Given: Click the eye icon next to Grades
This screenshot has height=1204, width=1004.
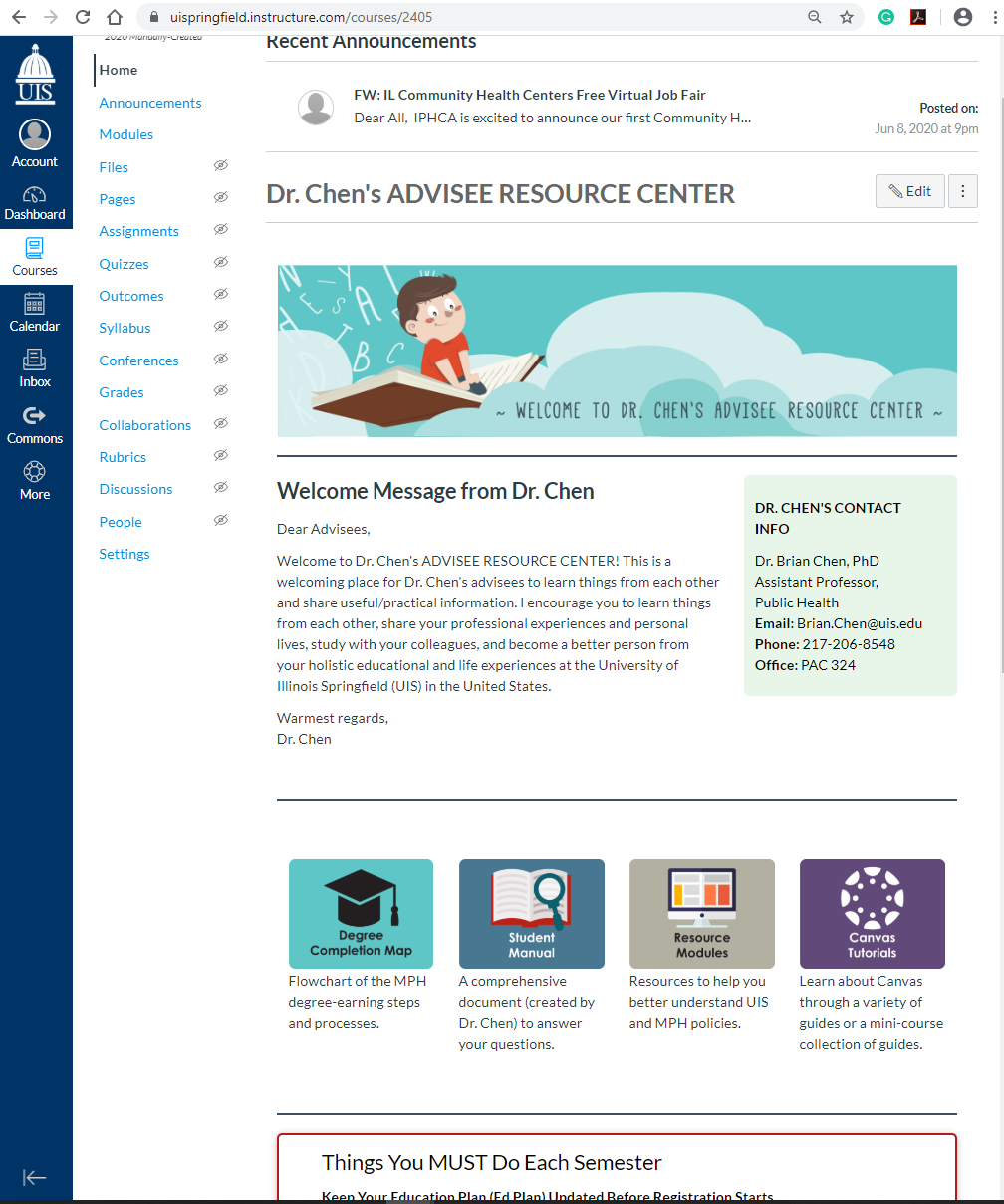Looking at the screenshot, I should pos(221,391).
